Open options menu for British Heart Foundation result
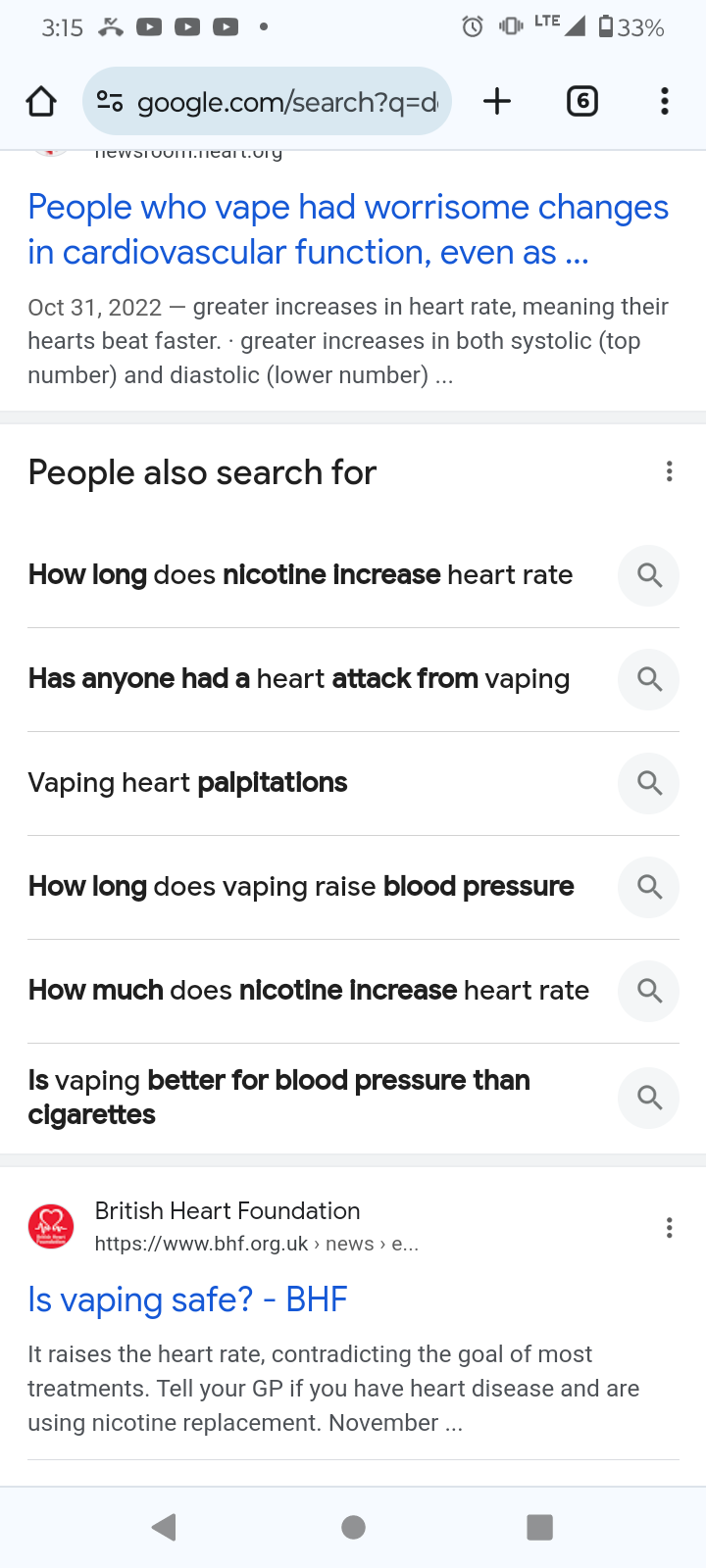This screenshot has height=1568, width=706. (x=670, y=1228)
